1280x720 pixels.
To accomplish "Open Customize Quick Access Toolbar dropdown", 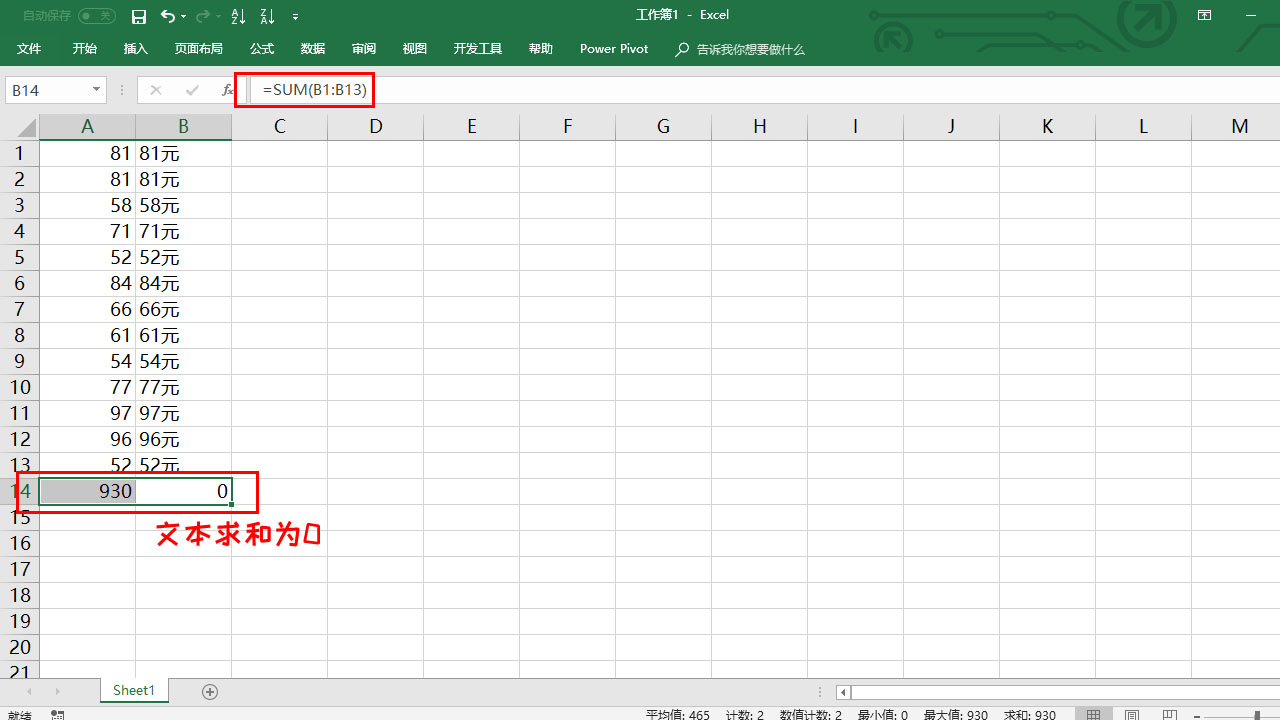I will [295, 17].
